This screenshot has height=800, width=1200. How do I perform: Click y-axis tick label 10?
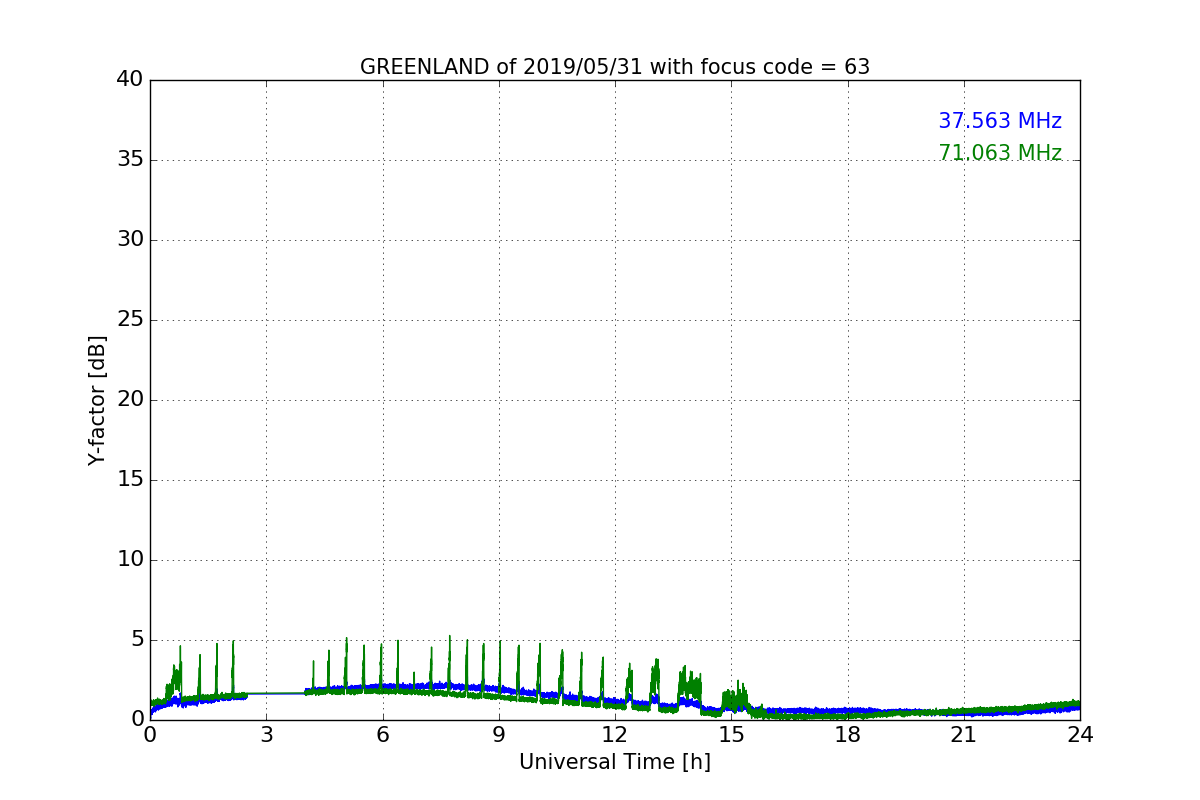coord(130,560)
